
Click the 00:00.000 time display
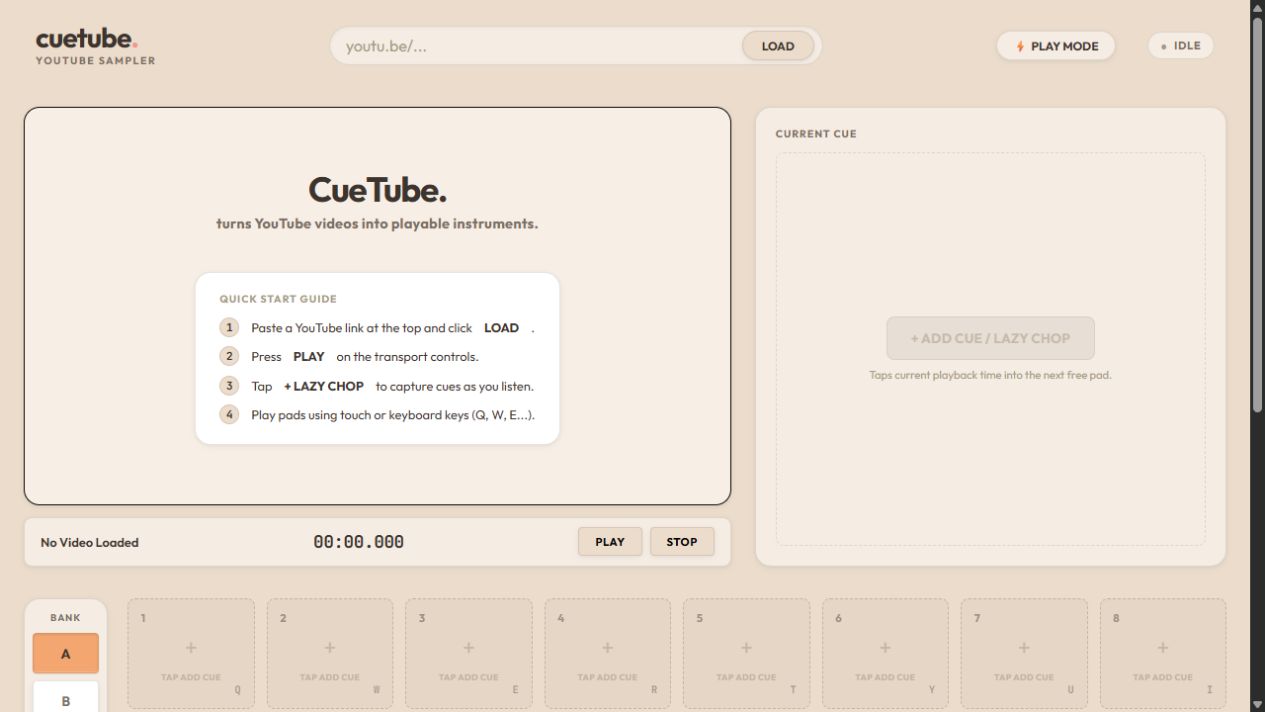pos(359,542)
